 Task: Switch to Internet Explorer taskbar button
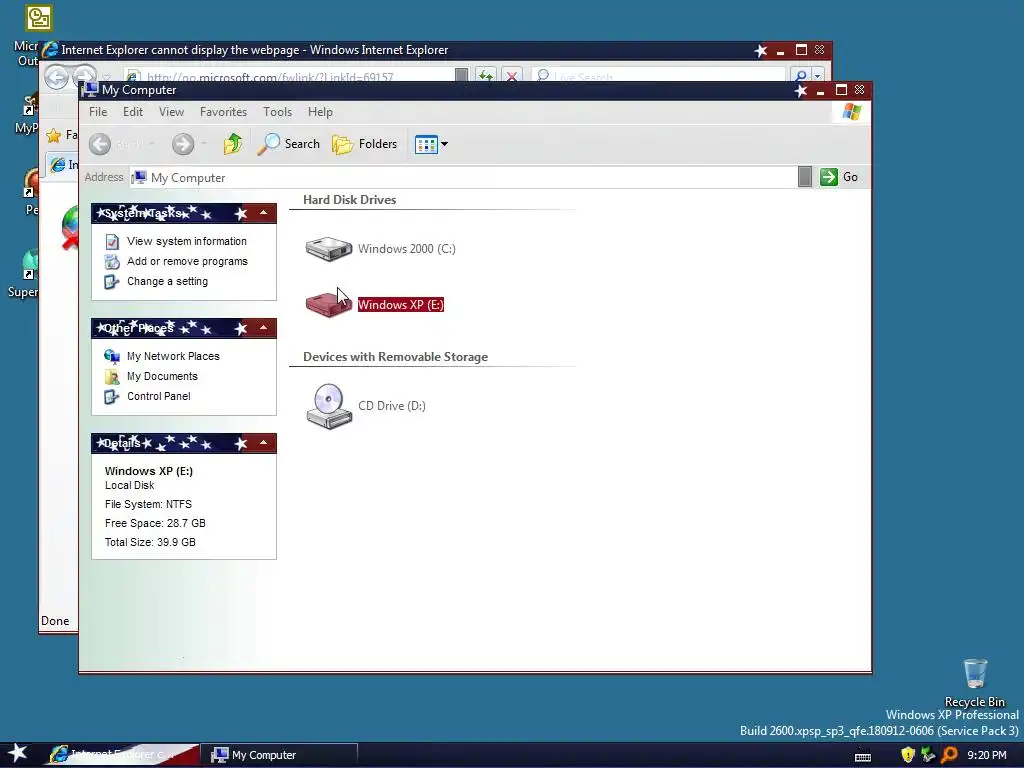123,755
